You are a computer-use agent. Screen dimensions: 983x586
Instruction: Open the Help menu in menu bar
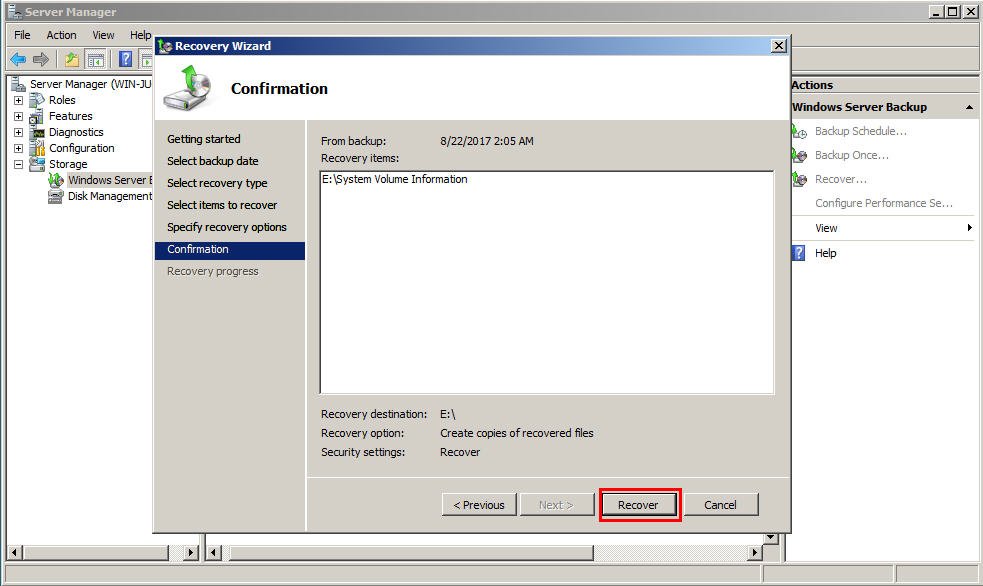[x=140, y=35]
